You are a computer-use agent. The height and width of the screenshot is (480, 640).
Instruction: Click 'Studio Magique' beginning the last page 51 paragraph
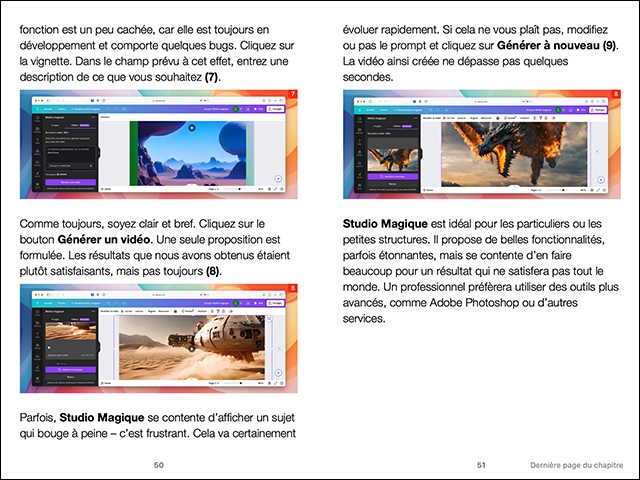point(385,224)
